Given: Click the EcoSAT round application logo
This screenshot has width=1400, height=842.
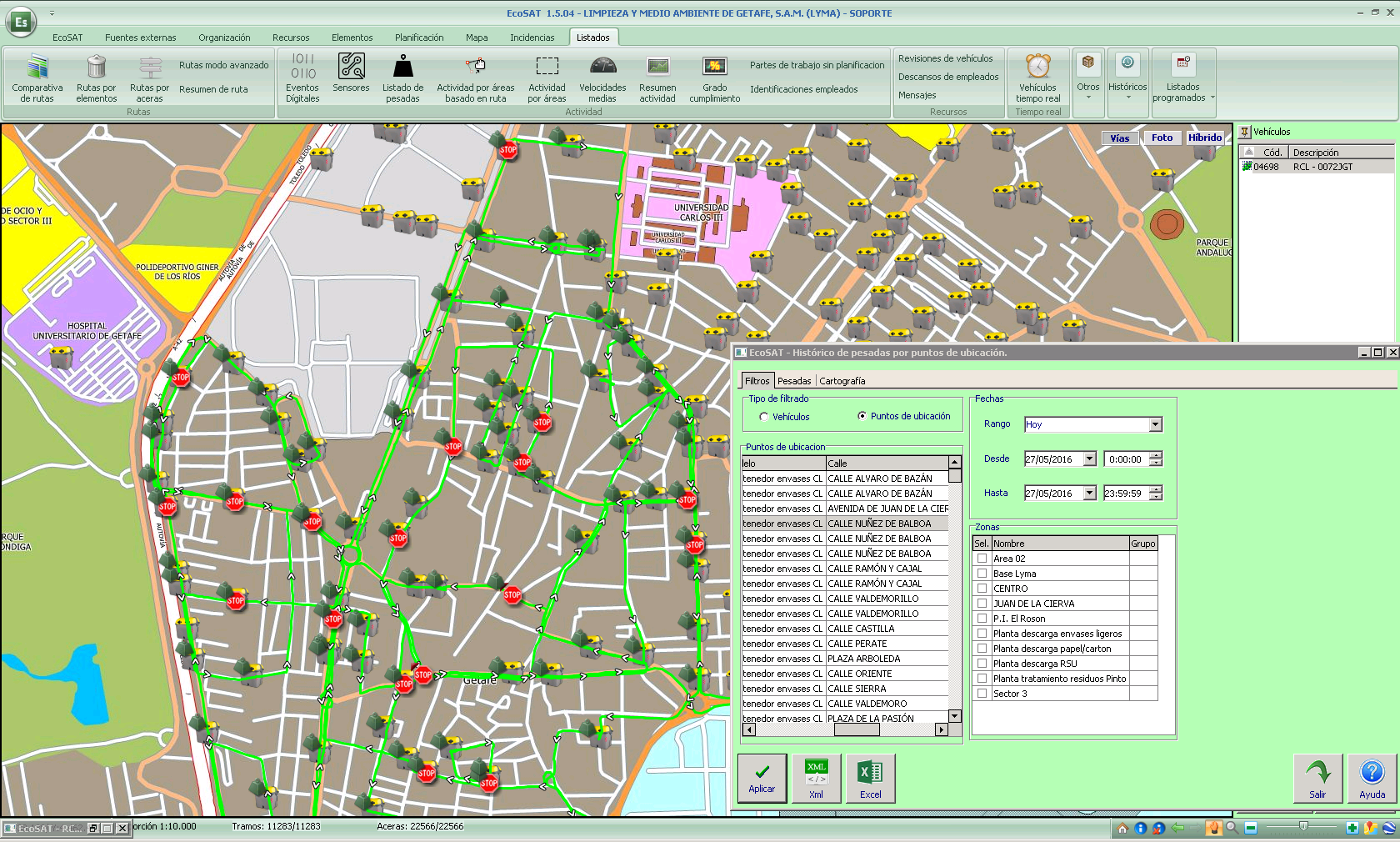Looking at the screenshot, I should point(22,22).
